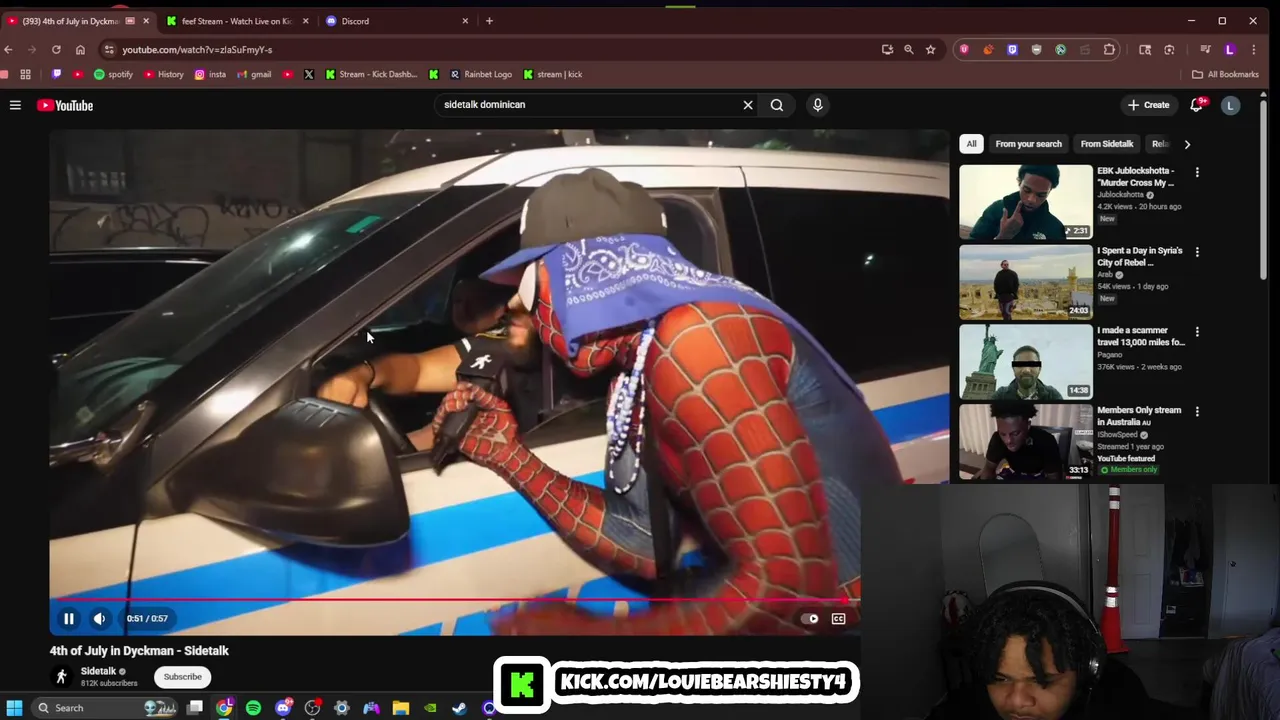Screen dimensions: 1280x720
Task: Clear the search query with X
Action: pos(748,105)
